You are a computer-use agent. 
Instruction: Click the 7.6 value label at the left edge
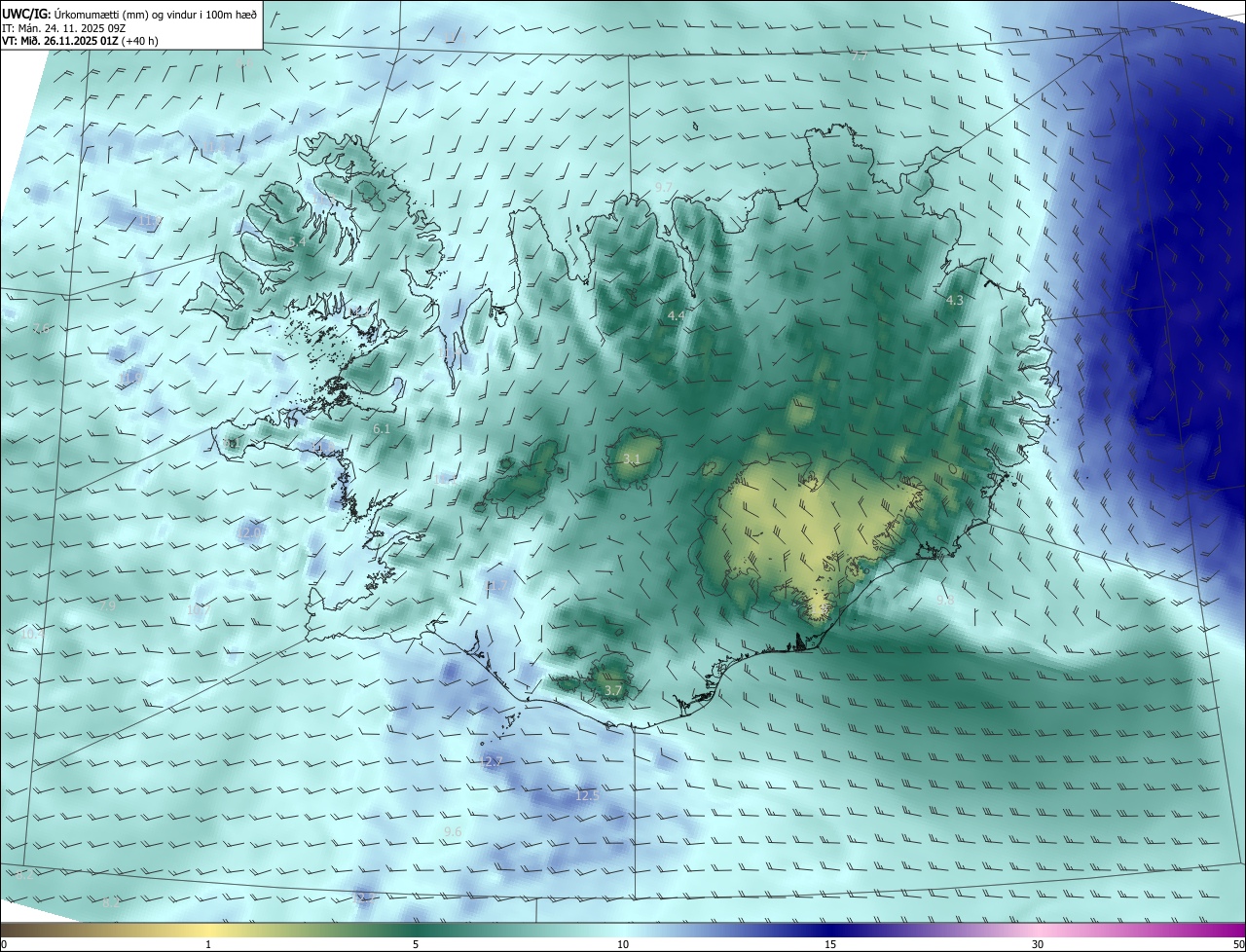coord(41,329)
